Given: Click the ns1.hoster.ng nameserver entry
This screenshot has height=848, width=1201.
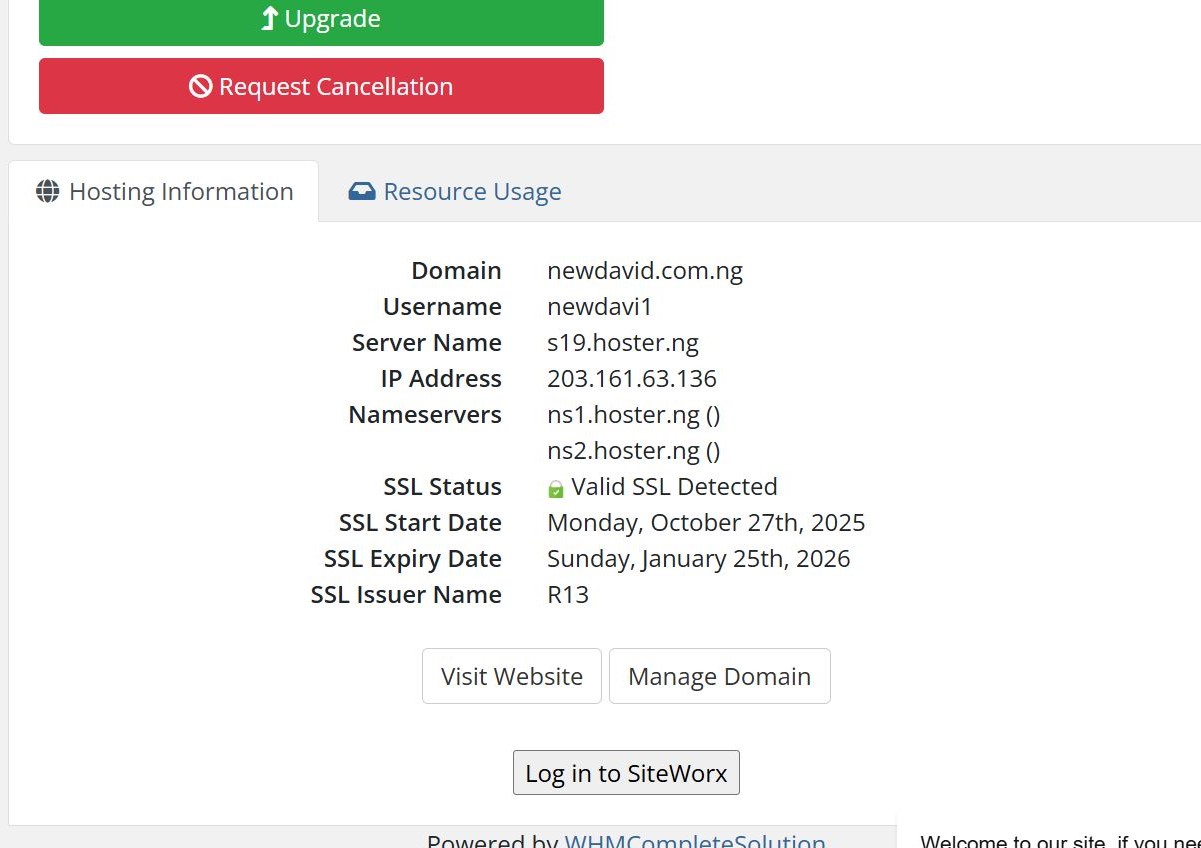Looking at the screenshot, I should point(633,415).
